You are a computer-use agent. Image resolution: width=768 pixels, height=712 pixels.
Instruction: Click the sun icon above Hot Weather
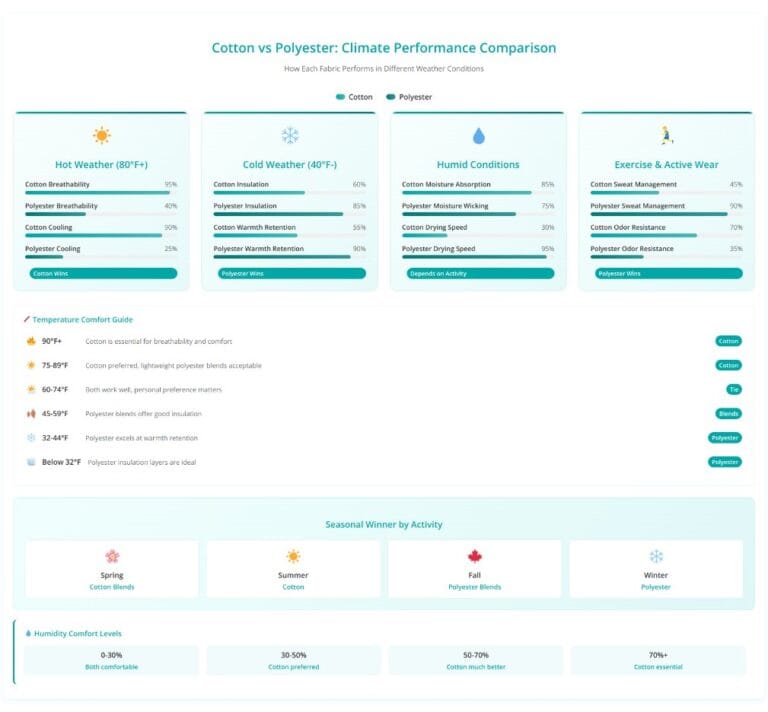(x=101, y=136)
